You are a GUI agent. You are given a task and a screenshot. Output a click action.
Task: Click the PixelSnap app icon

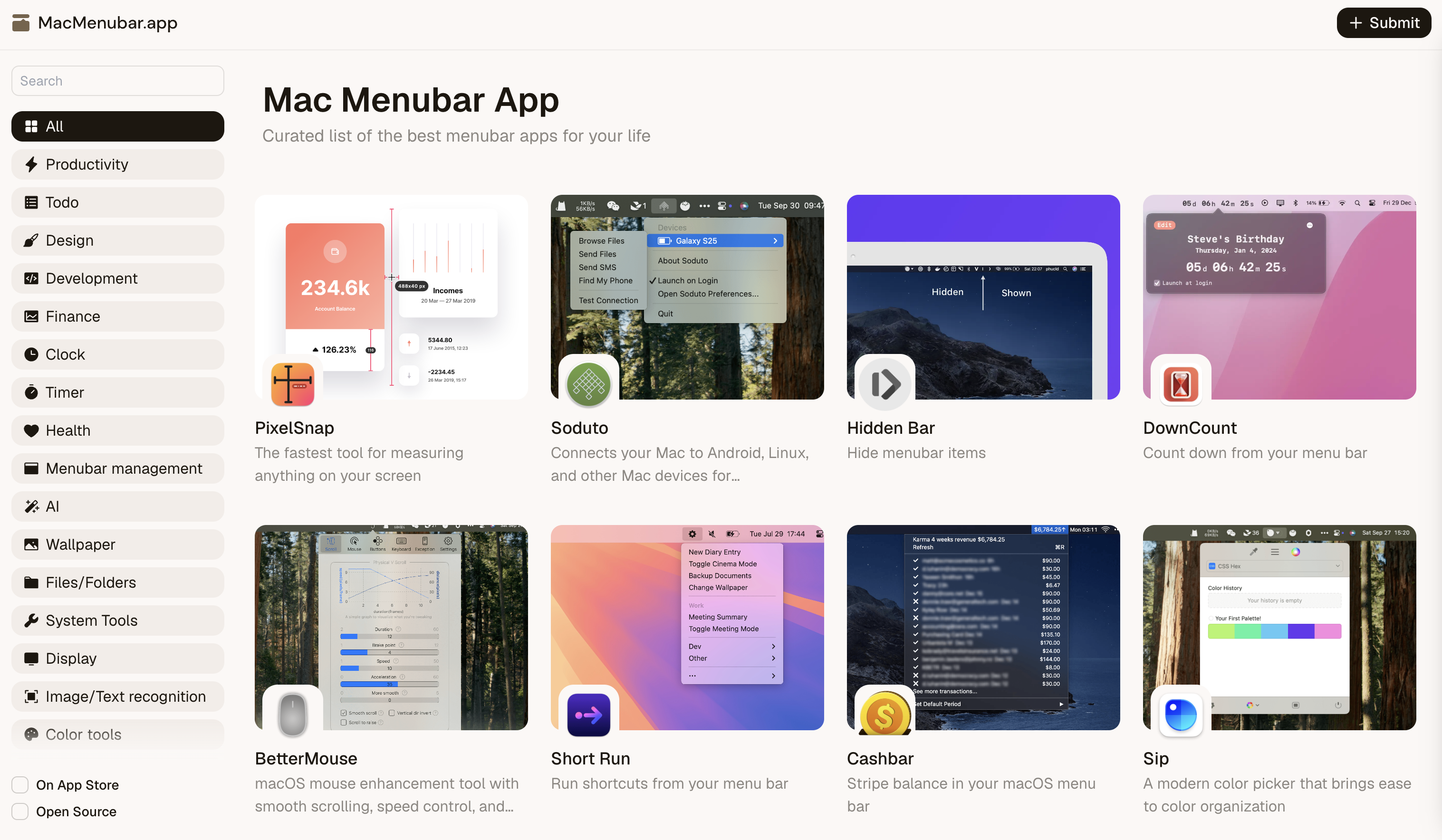point(292,384)
